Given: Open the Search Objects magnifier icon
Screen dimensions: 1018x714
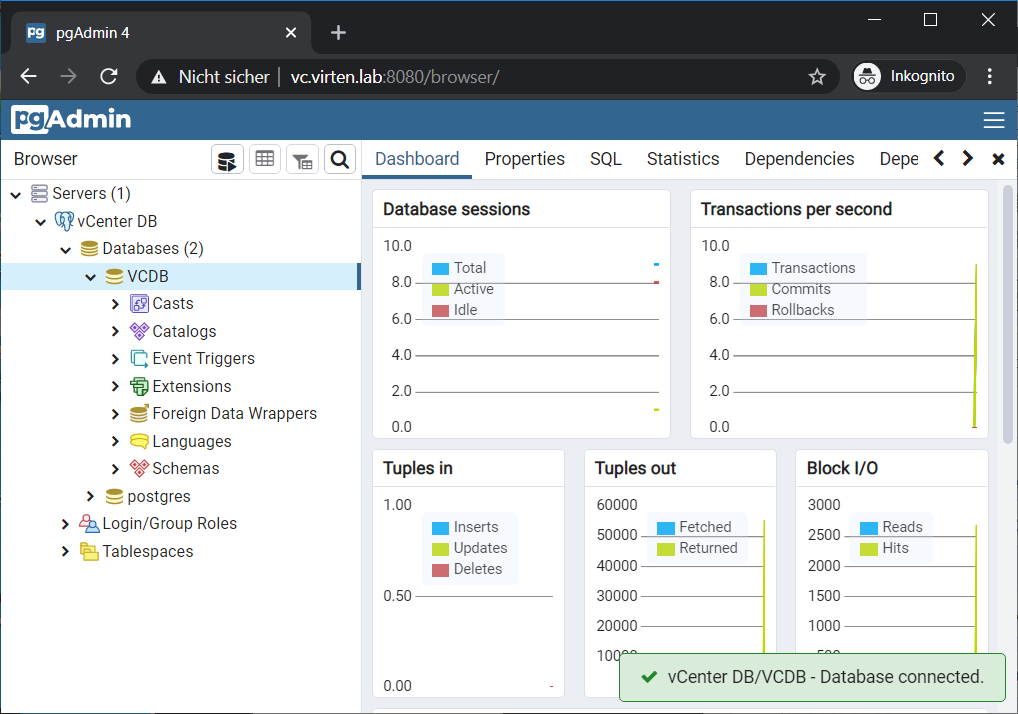Looking at the screenshot, I should pyautogui.click(x=340, y=160).
